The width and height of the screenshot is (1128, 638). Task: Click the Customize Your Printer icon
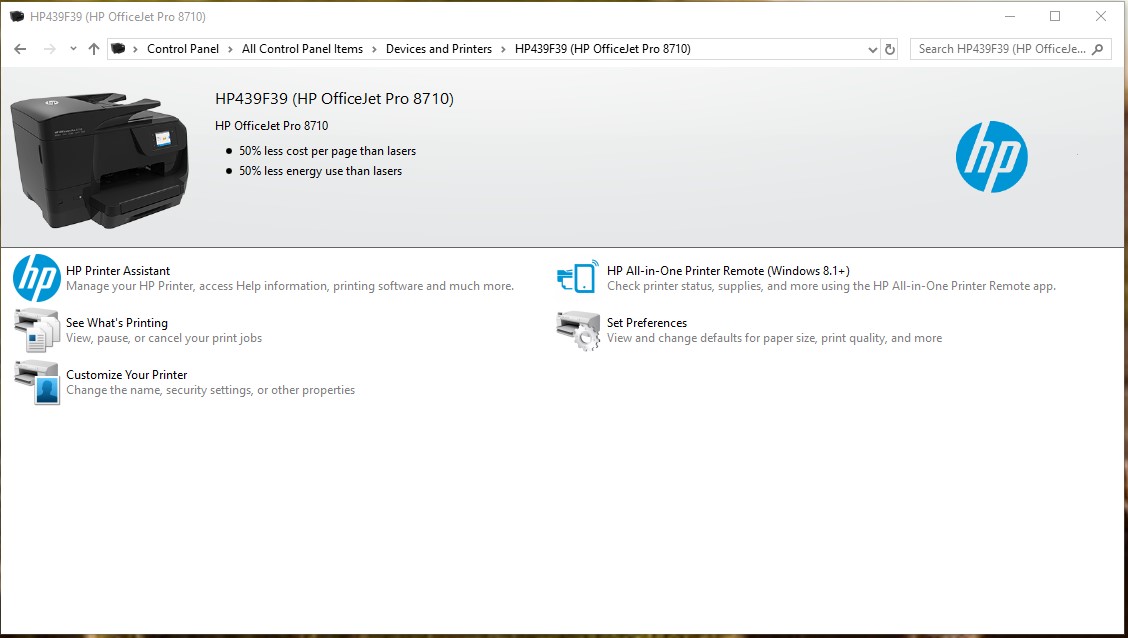point(37,382)
